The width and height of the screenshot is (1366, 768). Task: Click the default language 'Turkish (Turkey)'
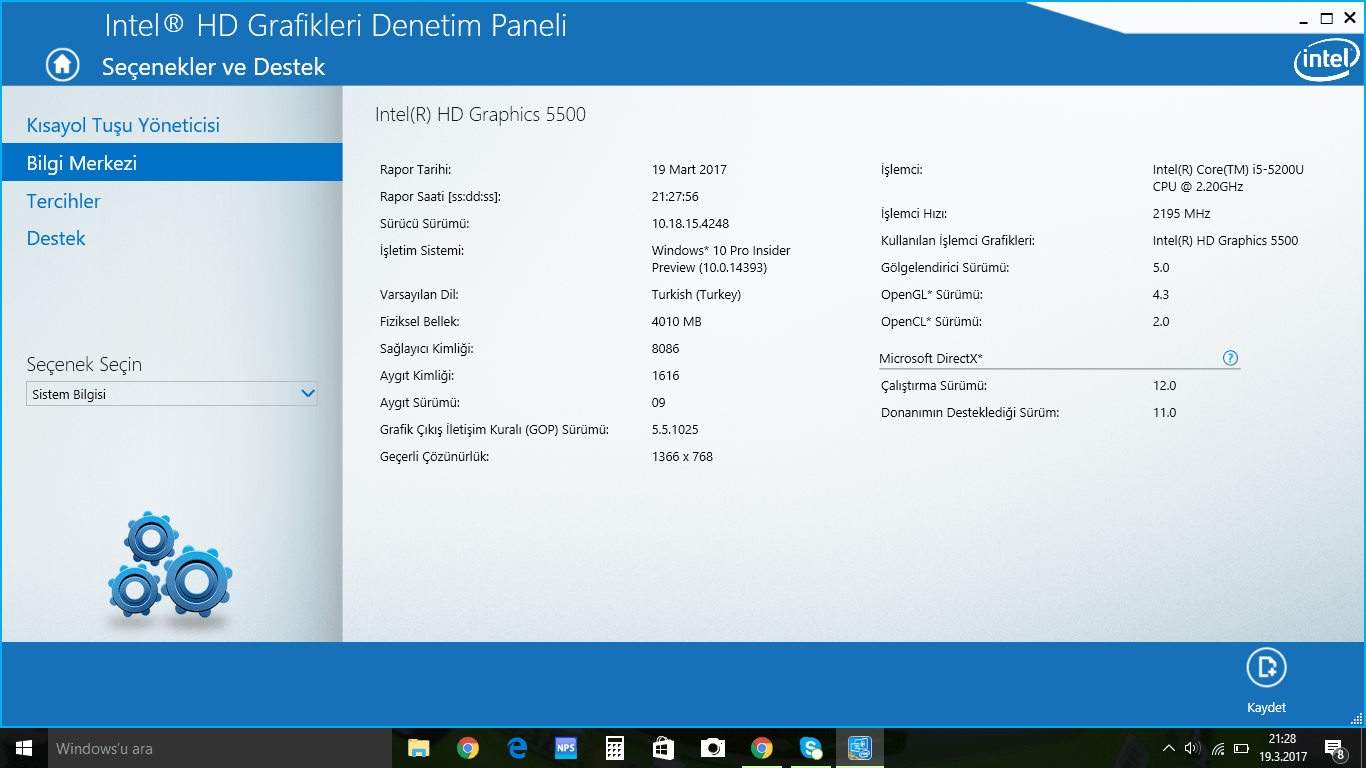click(696, 294)
